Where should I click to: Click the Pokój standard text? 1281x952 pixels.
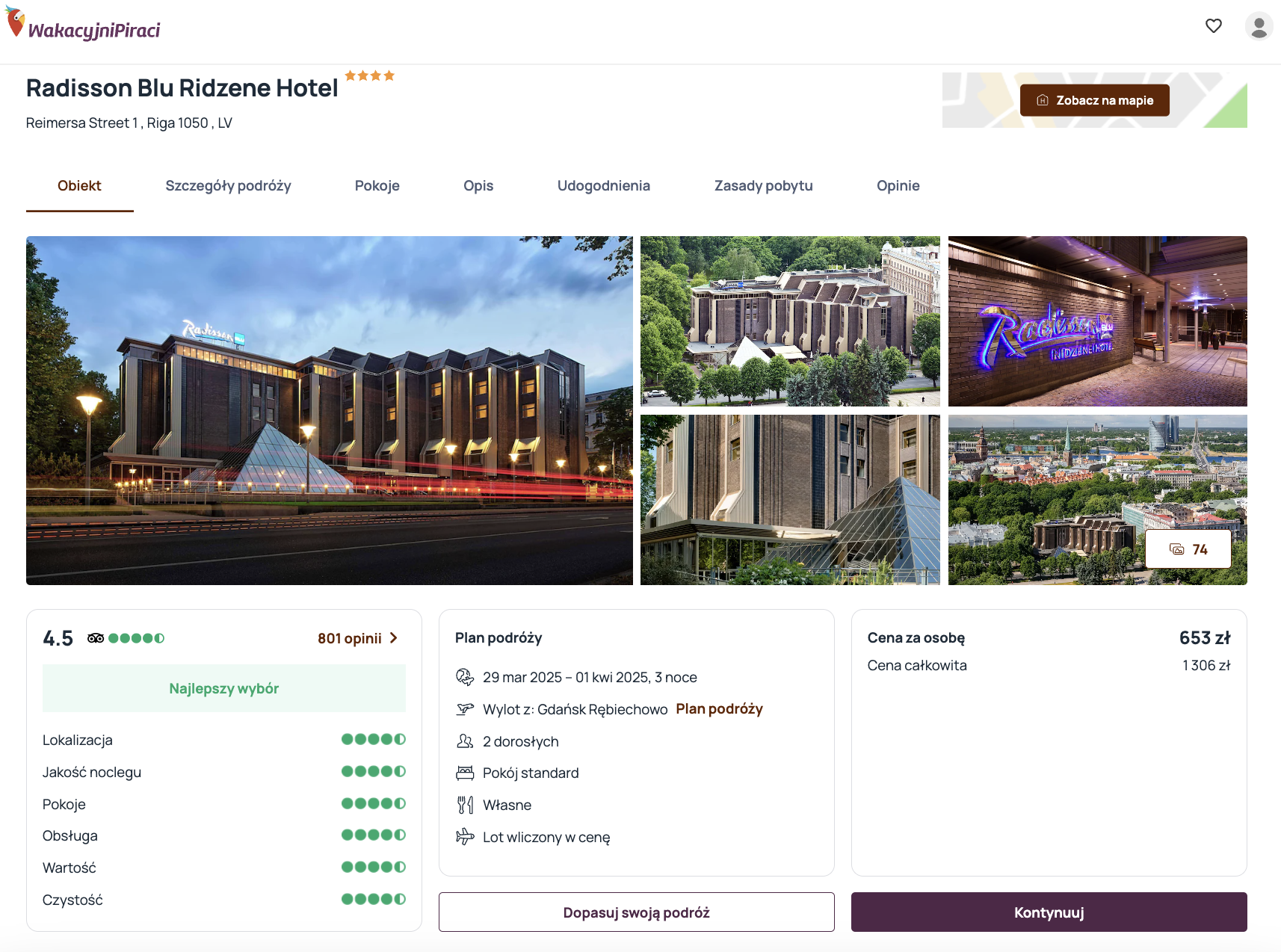[x=531, y=773]
